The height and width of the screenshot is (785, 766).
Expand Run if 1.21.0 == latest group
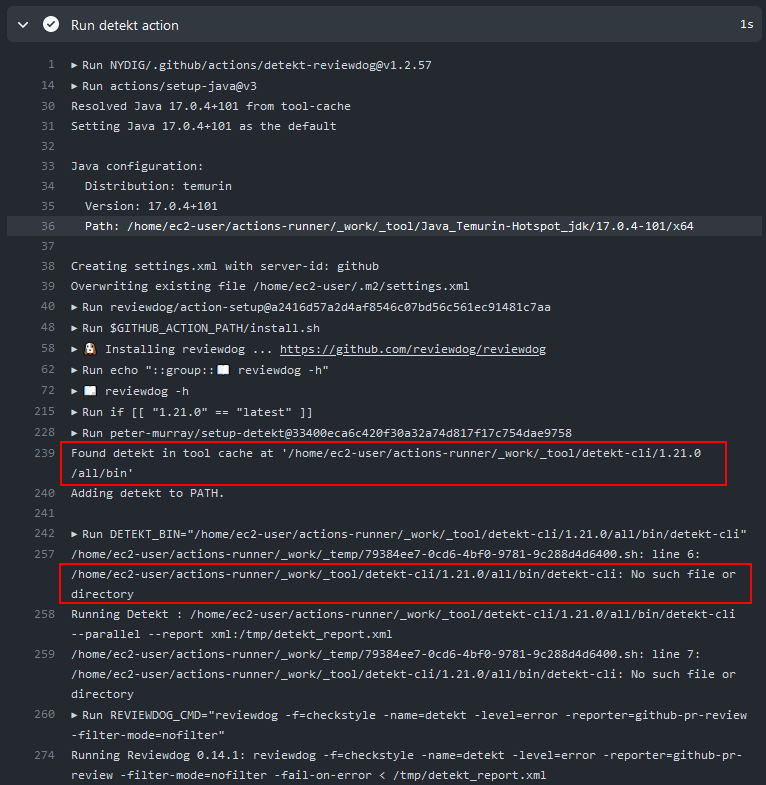click(74, 412)
